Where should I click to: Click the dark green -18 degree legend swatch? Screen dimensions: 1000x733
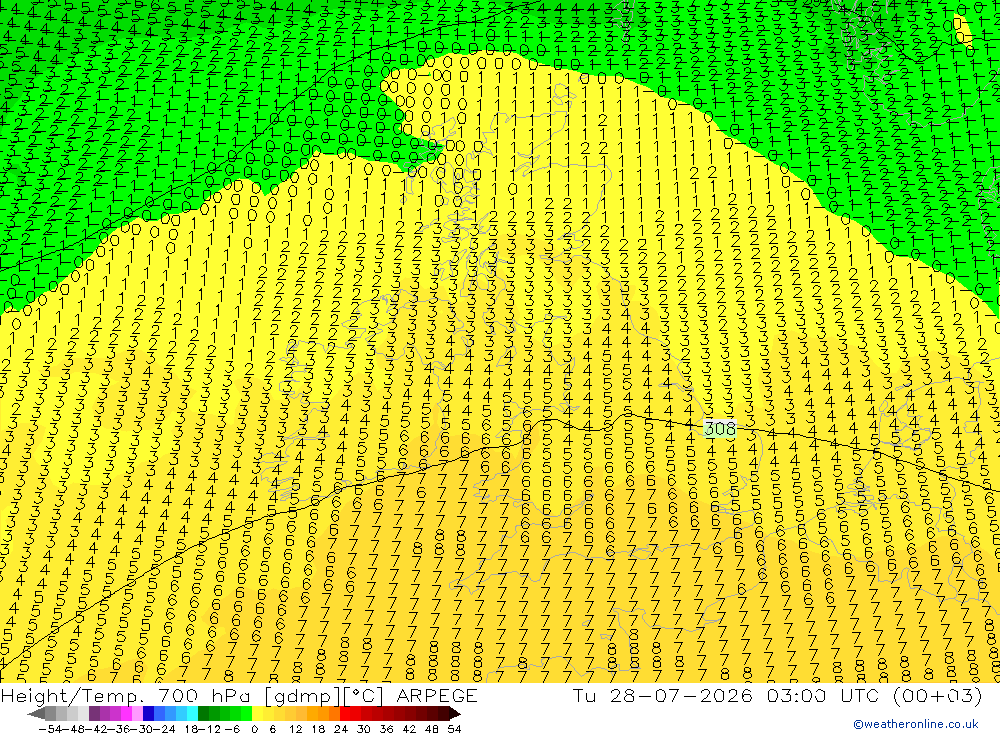pyautogui.click(x=203, y=713)
